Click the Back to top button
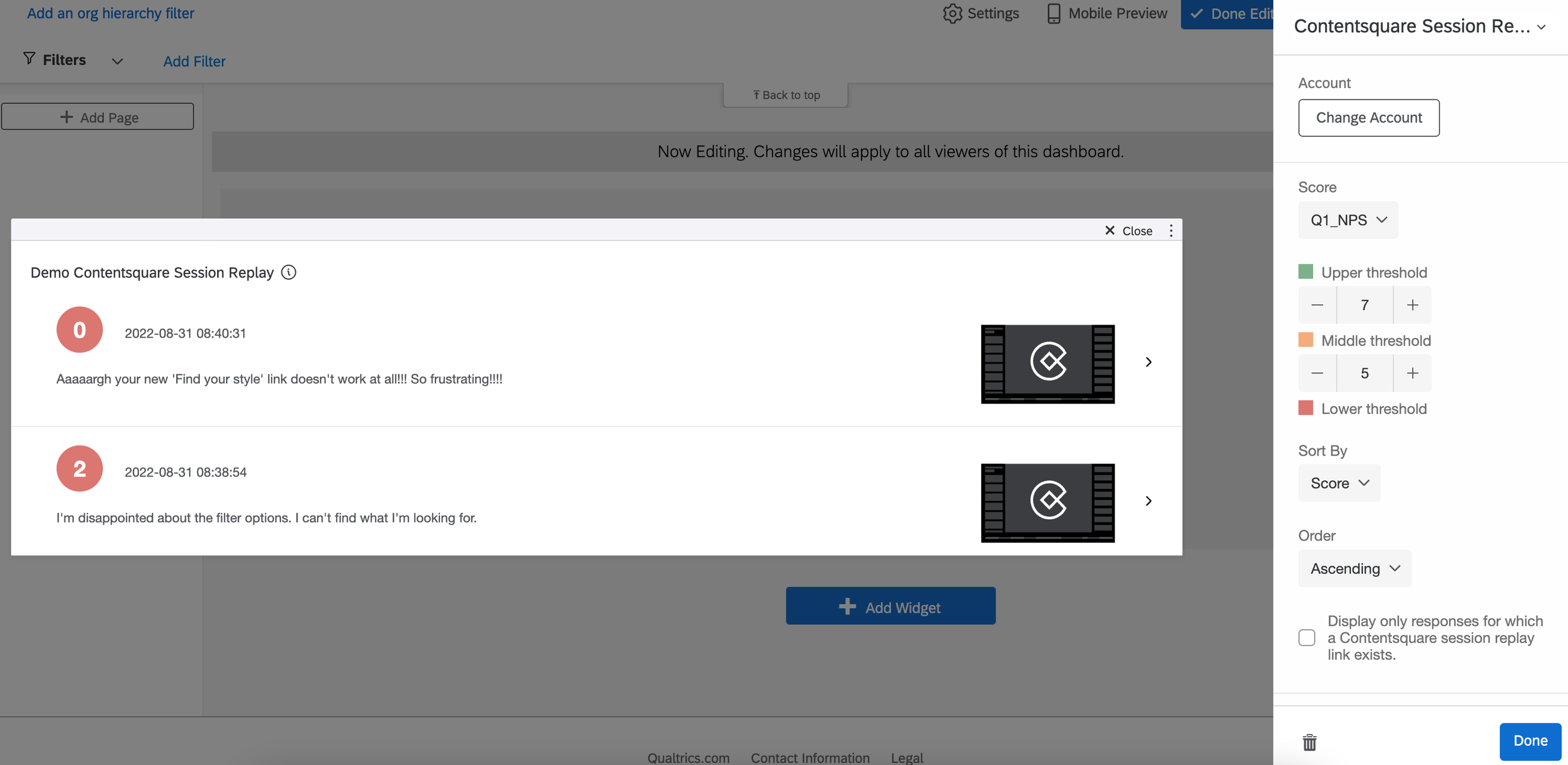Screen dimensions: 1568x765 pos(786,95)
